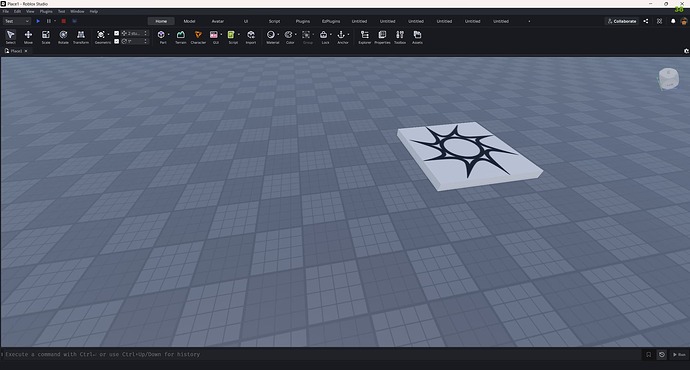Switch to the Avatar ribbon tab
The image size is (690, 370).
tap(218, 21)
